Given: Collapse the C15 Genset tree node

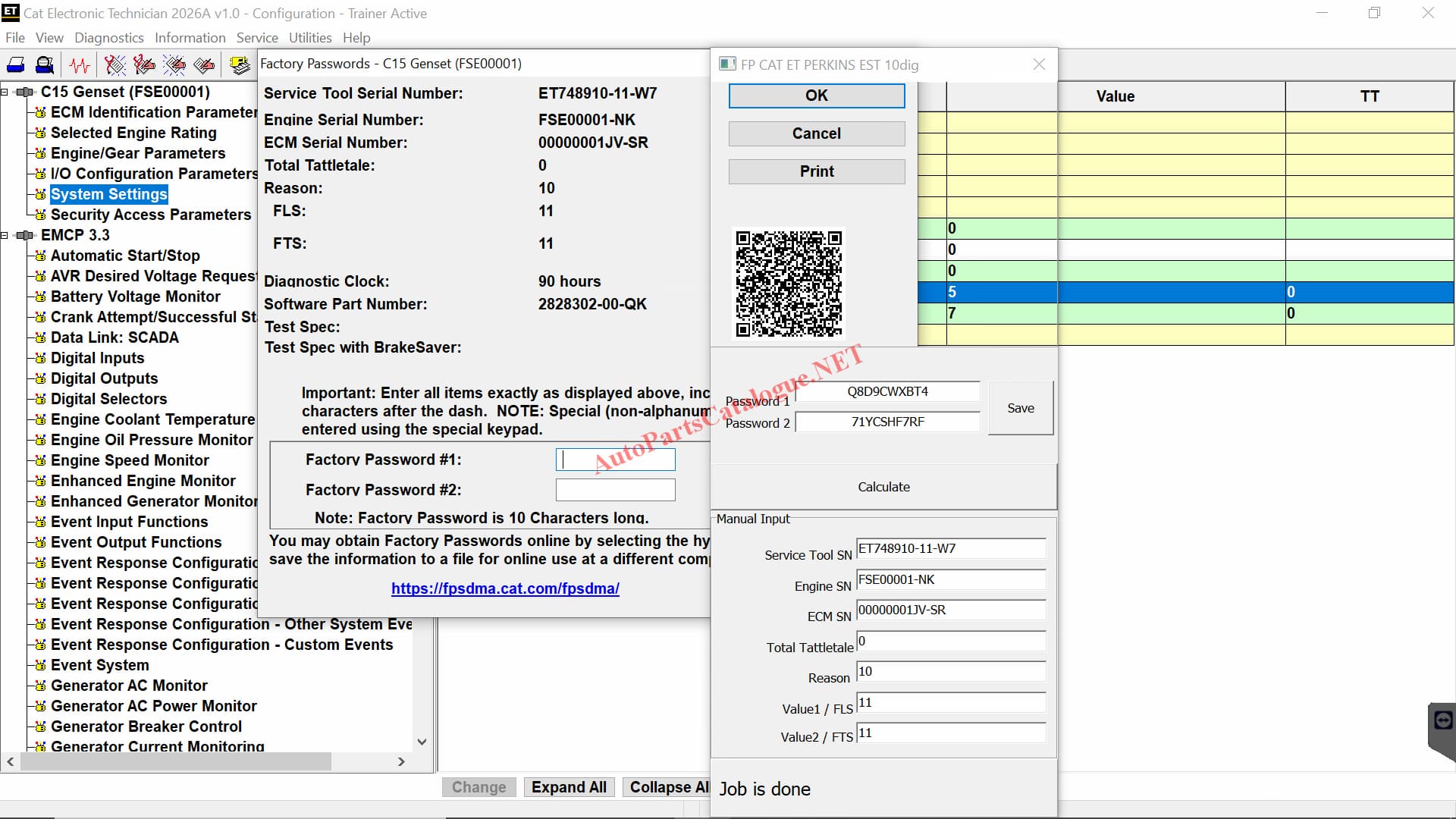Looking at the screenshot, I should coord(5,93).
